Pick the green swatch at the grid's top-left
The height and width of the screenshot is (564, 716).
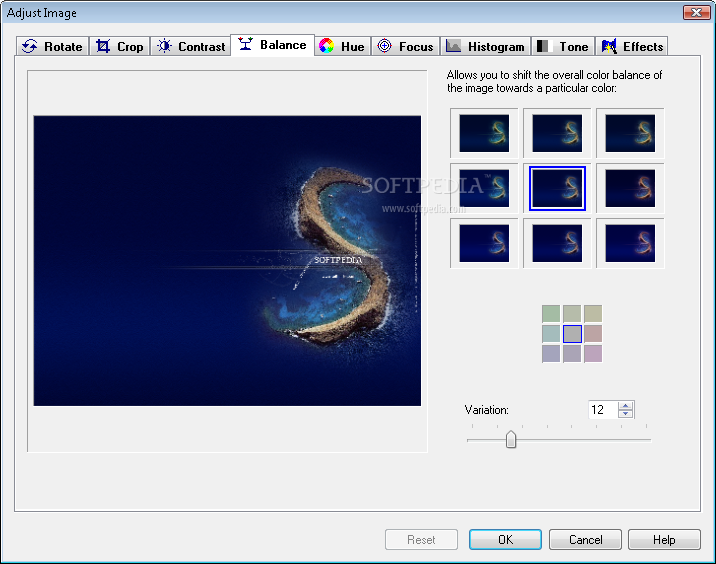(x=551, y=314)
